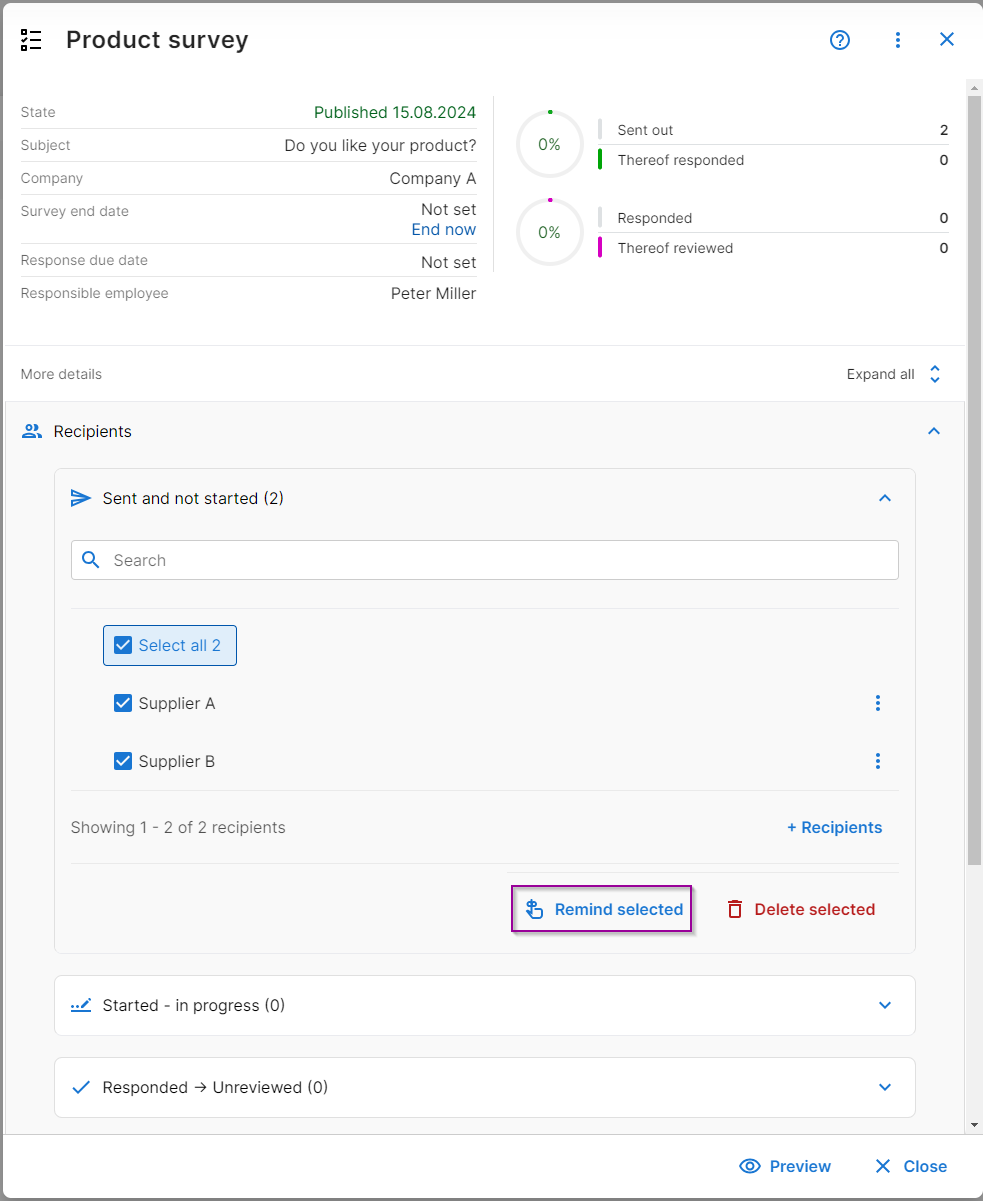The height and width of the screenshot is (1201, 983).
Task: Expand Started - in progress chevron
Action: [885, 1005]
